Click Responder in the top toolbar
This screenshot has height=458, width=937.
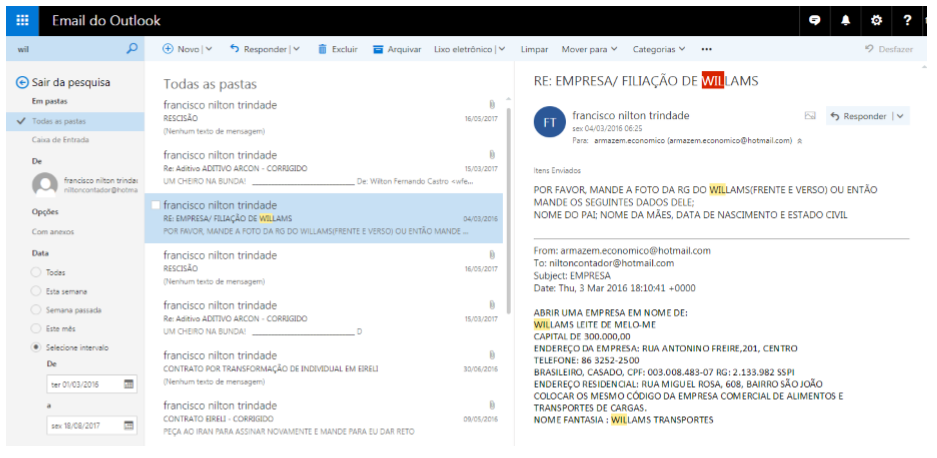tap(258, 49)
